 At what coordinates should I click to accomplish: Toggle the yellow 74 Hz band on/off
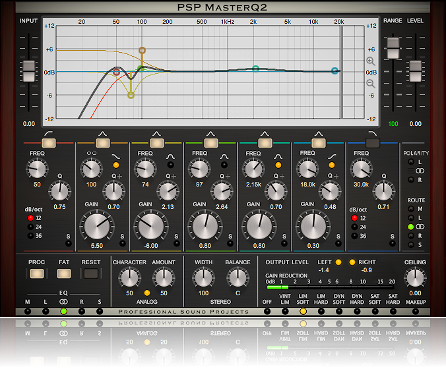pyautogui.click(x=157, y=143)
